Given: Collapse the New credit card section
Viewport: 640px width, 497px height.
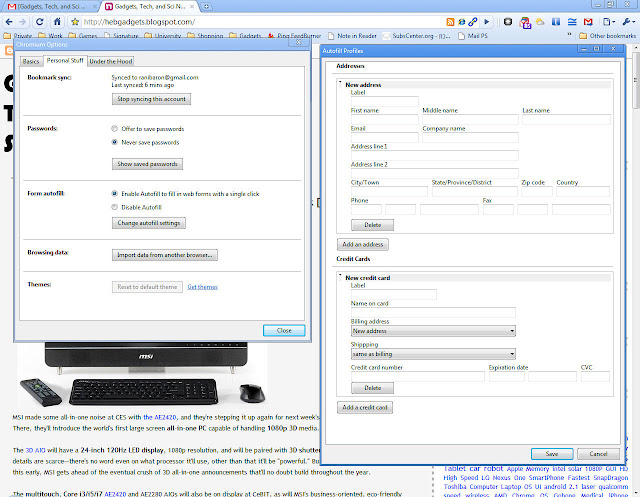Looking at the screenshot, I should 340,277.
